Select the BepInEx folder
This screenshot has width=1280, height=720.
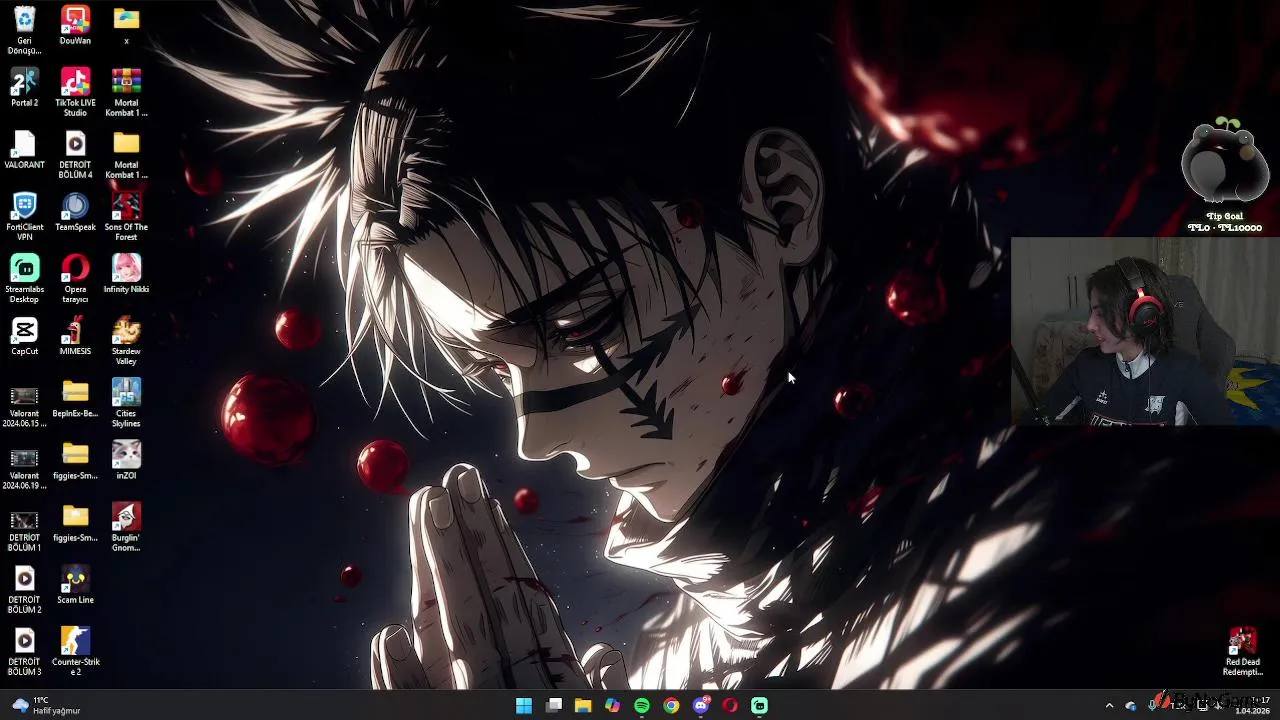(75, 398)
